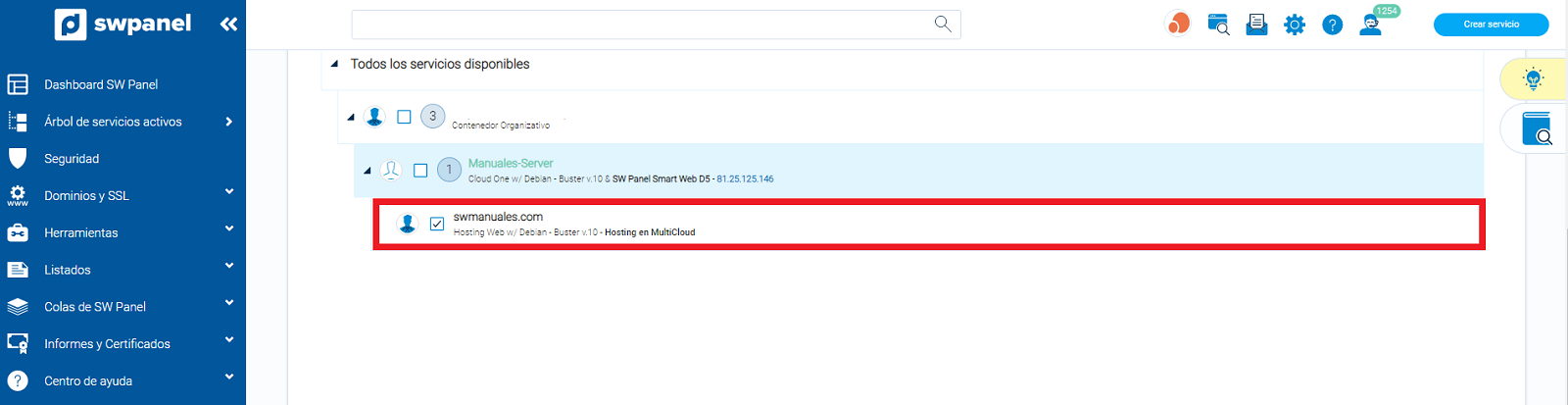1568x405 pixels.
Task: Click 'Todos los servicios disponibles' heading
Action: (440, 64)
